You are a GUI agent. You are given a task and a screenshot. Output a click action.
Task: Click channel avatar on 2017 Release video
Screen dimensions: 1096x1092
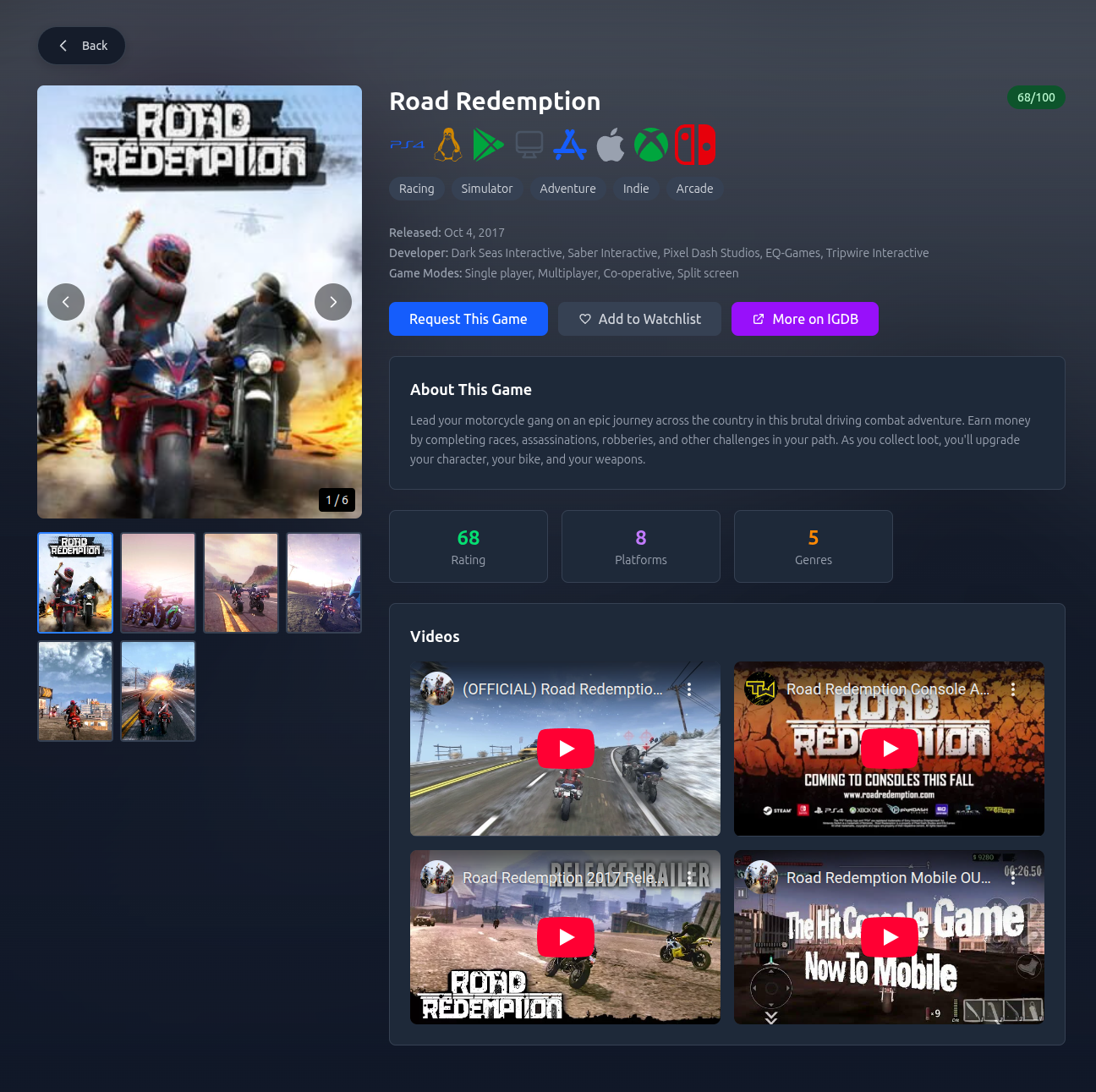pos(437,877)
